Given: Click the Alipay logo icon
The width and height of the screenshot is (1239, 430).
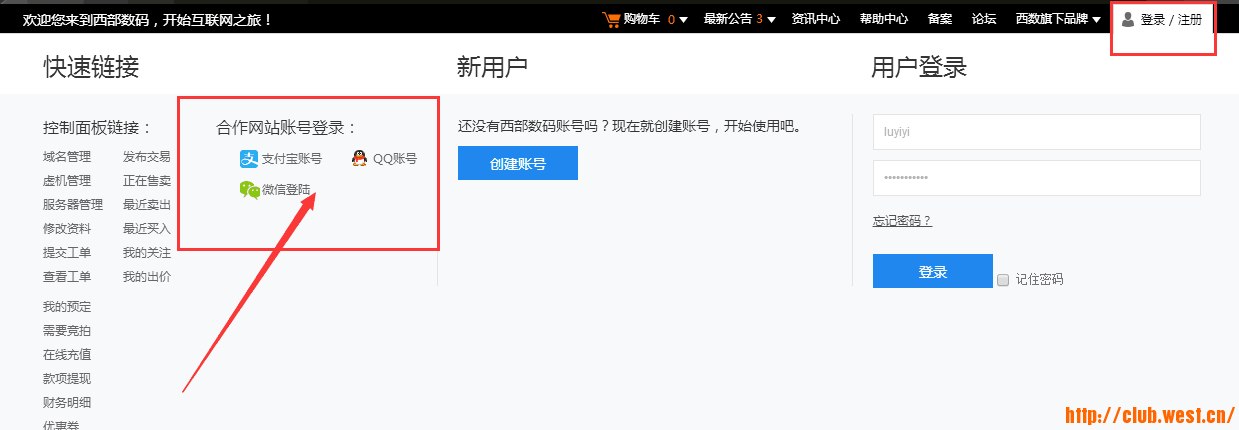Looking at the screenshot, I should (248, 158).
